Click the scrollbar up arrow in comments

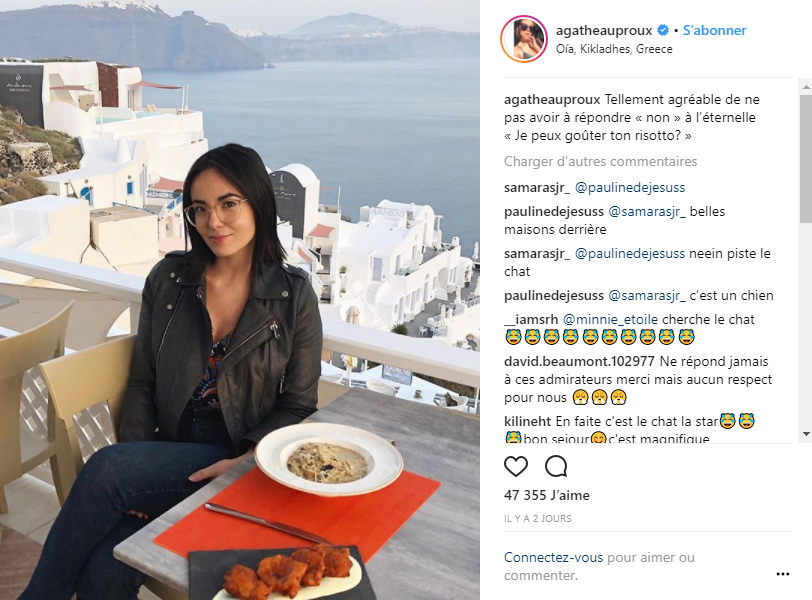click(806, 87)
